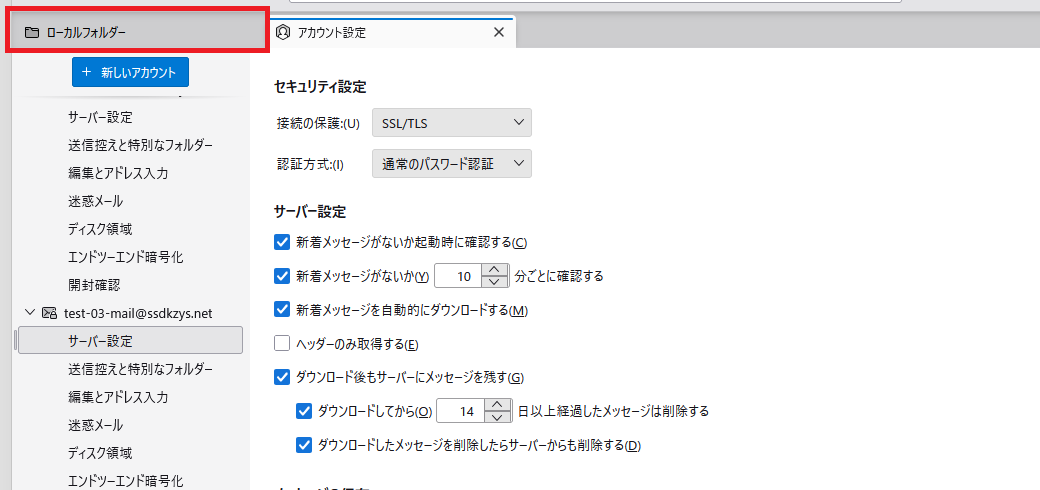1040x490 pixels.
Task: Click the local folder icon in tab
Action: tap(31, 32)
